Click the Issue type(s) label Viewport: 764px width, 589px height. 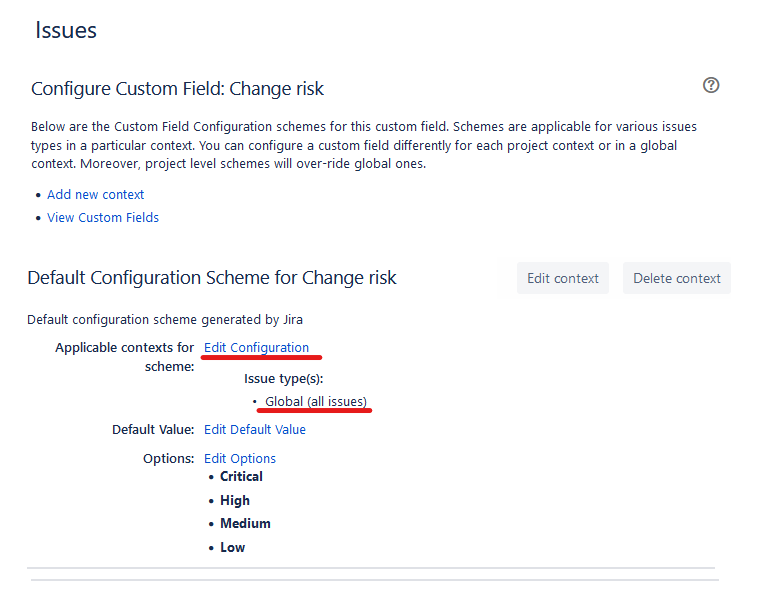click(284, 379)
